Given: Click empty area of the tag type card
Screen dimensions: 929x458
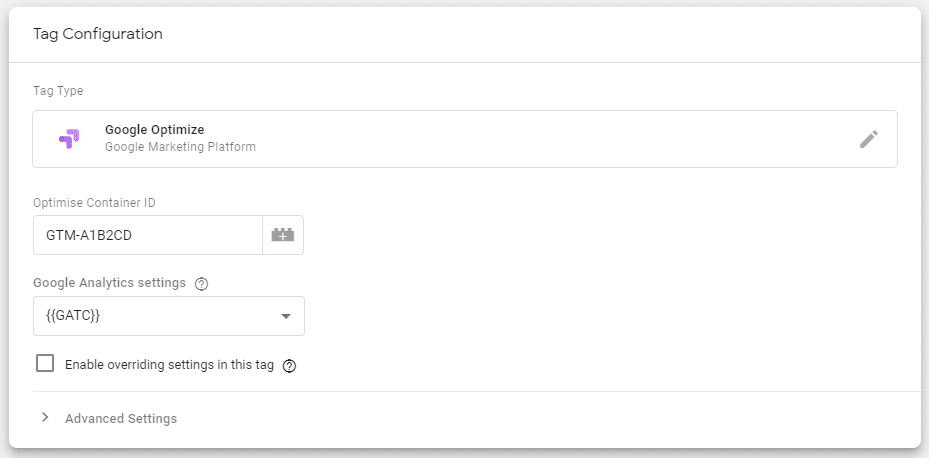Looking at the screenshot, I should point(533,139).
